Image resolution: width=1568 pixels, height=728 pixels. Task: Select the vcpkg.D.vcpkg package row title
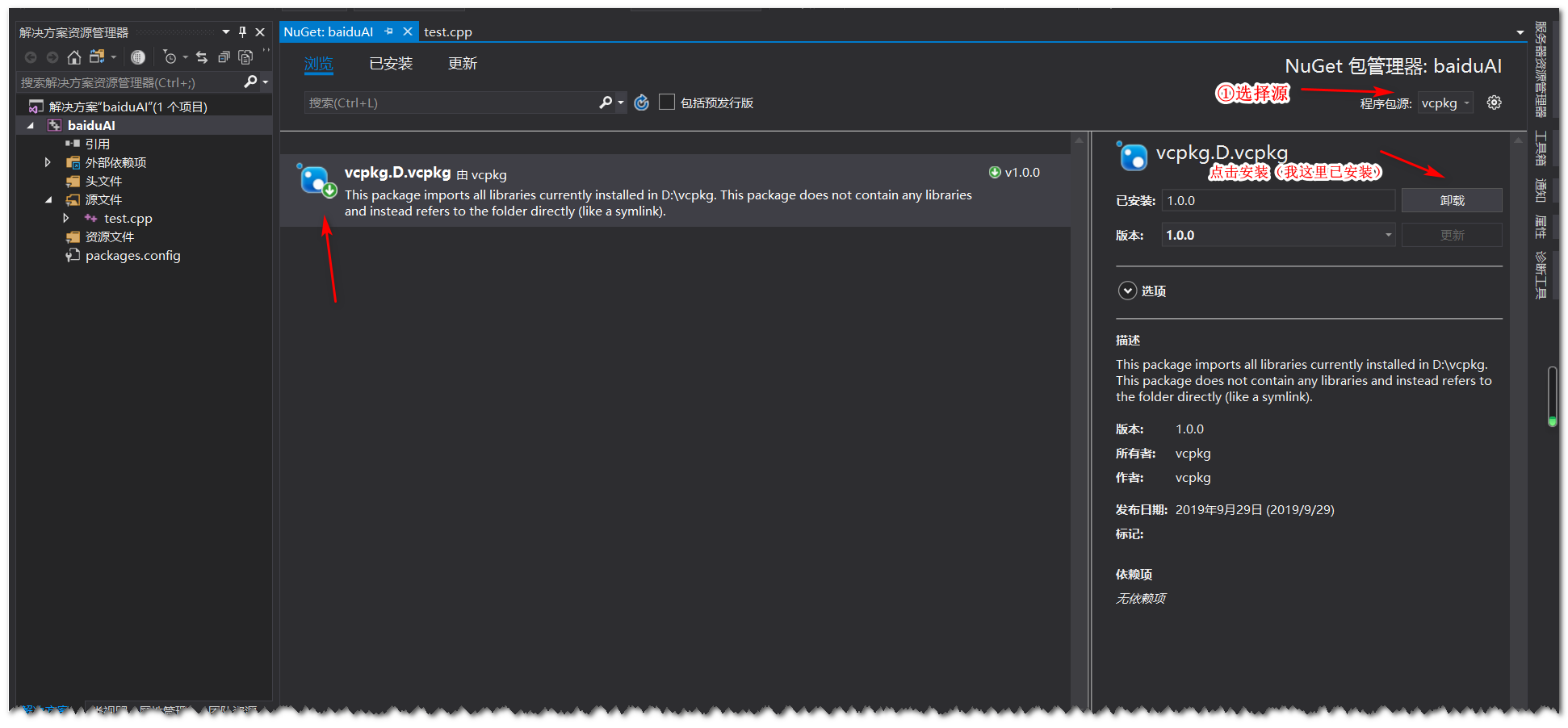click(397, 172)
